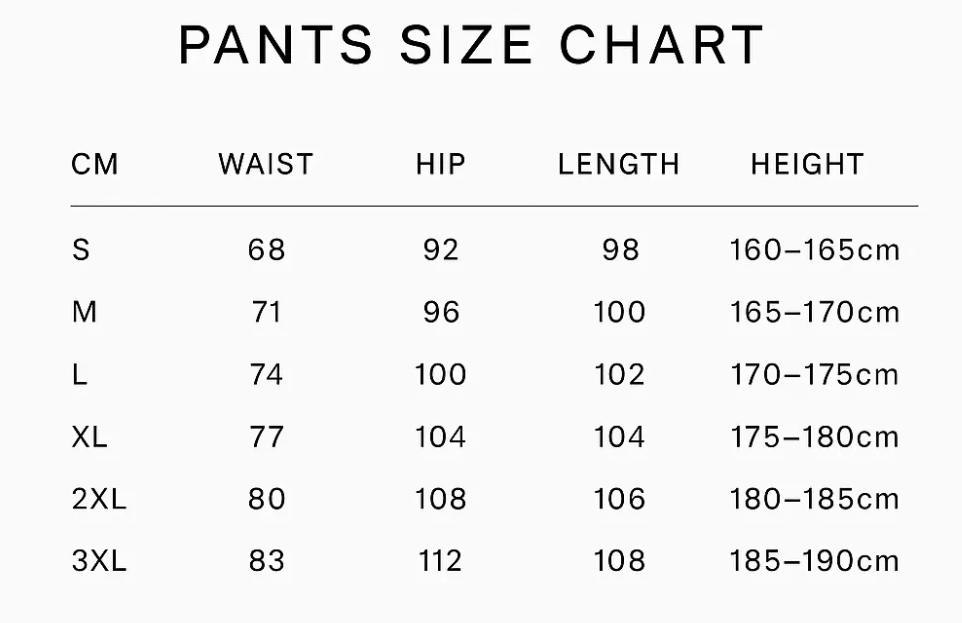The width and height of the screenshot is (962, 623).
Task: Click the hip value 112
Action: tap(441, 561)
